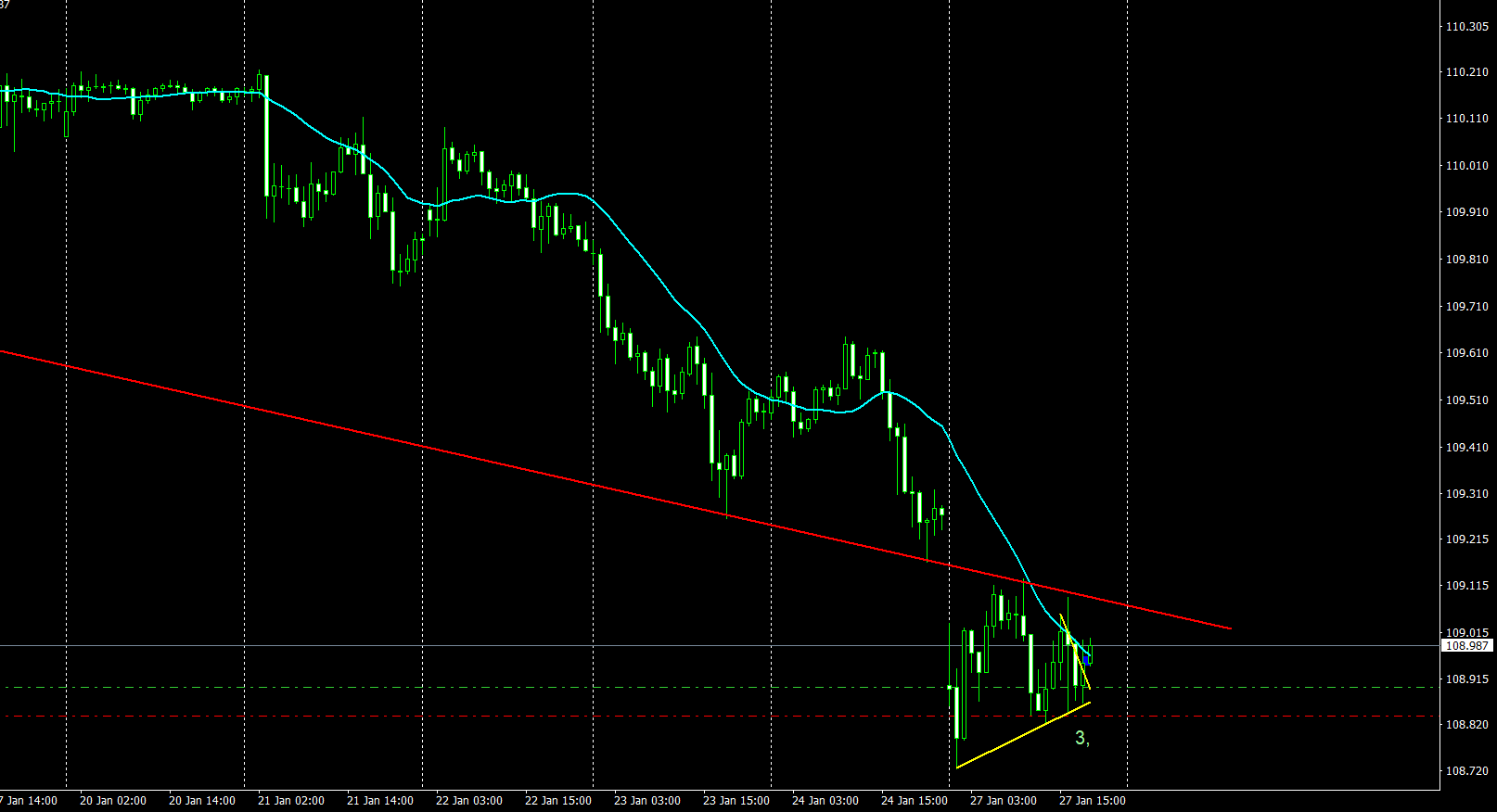The height and width of the screenshot is (812, 1497).
Task: Click price label 110.210 on axis
Action: point(1467,72)
